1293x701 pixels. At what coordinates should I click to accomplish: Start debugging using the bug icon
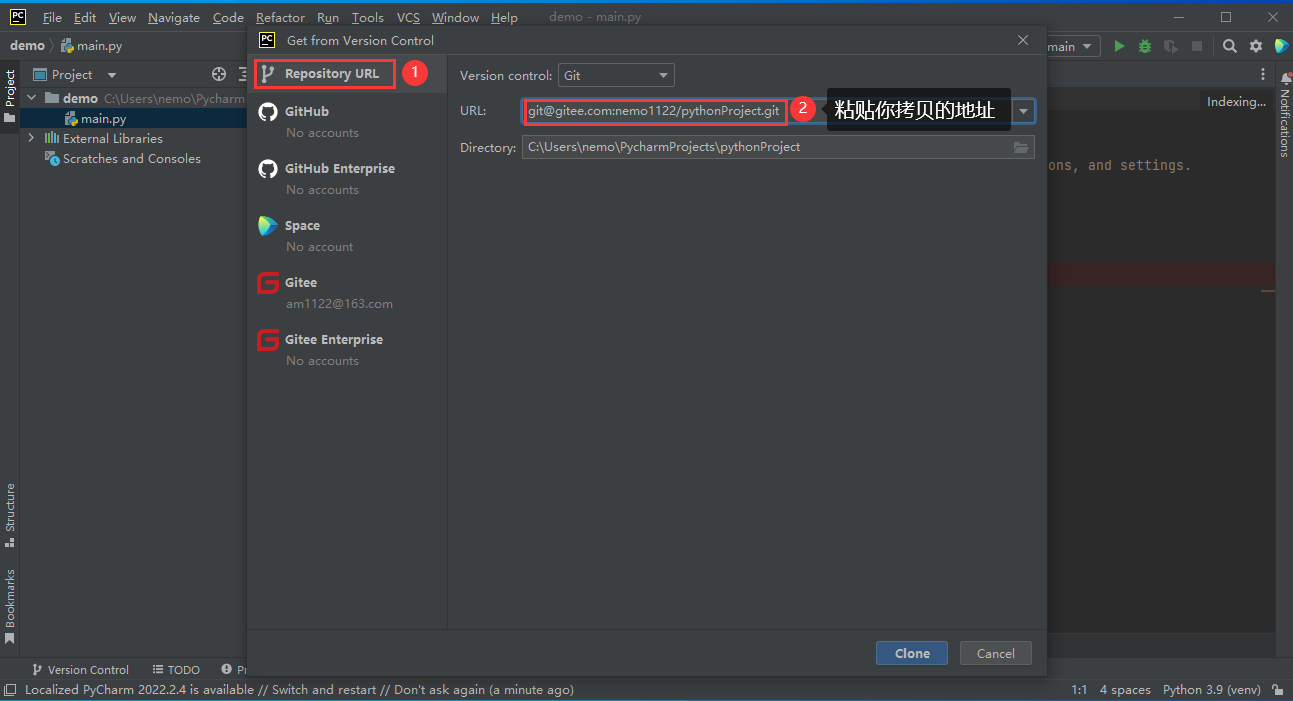(x=1144, y=46)
